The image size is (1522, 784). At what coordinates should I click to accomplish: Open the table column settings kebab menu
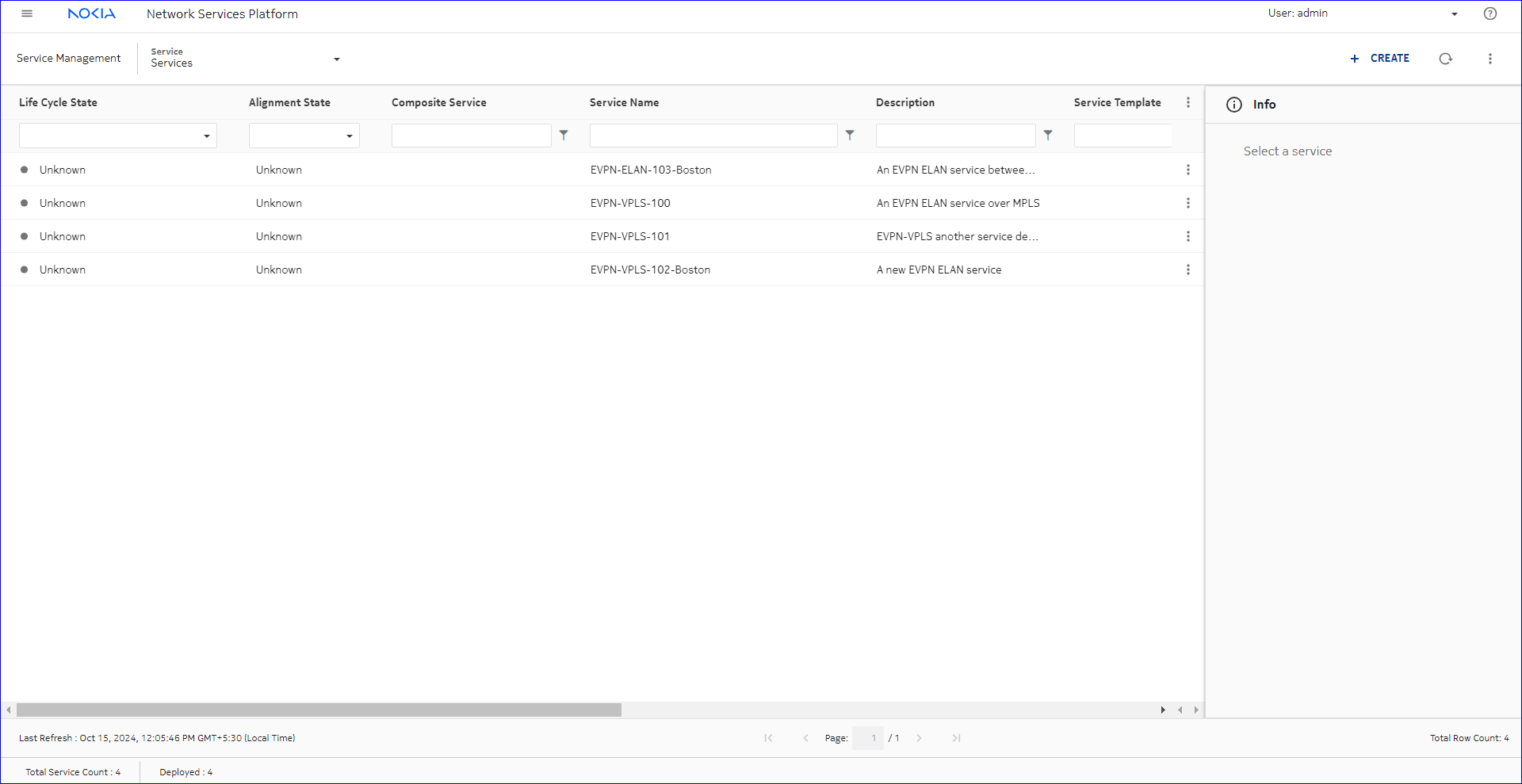coord(1187,102)
